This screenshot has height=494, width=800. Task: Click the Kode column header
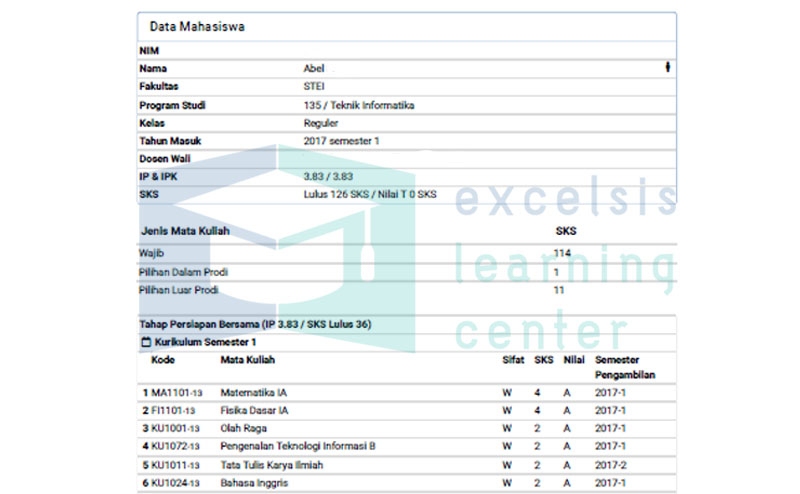point(163,360)
